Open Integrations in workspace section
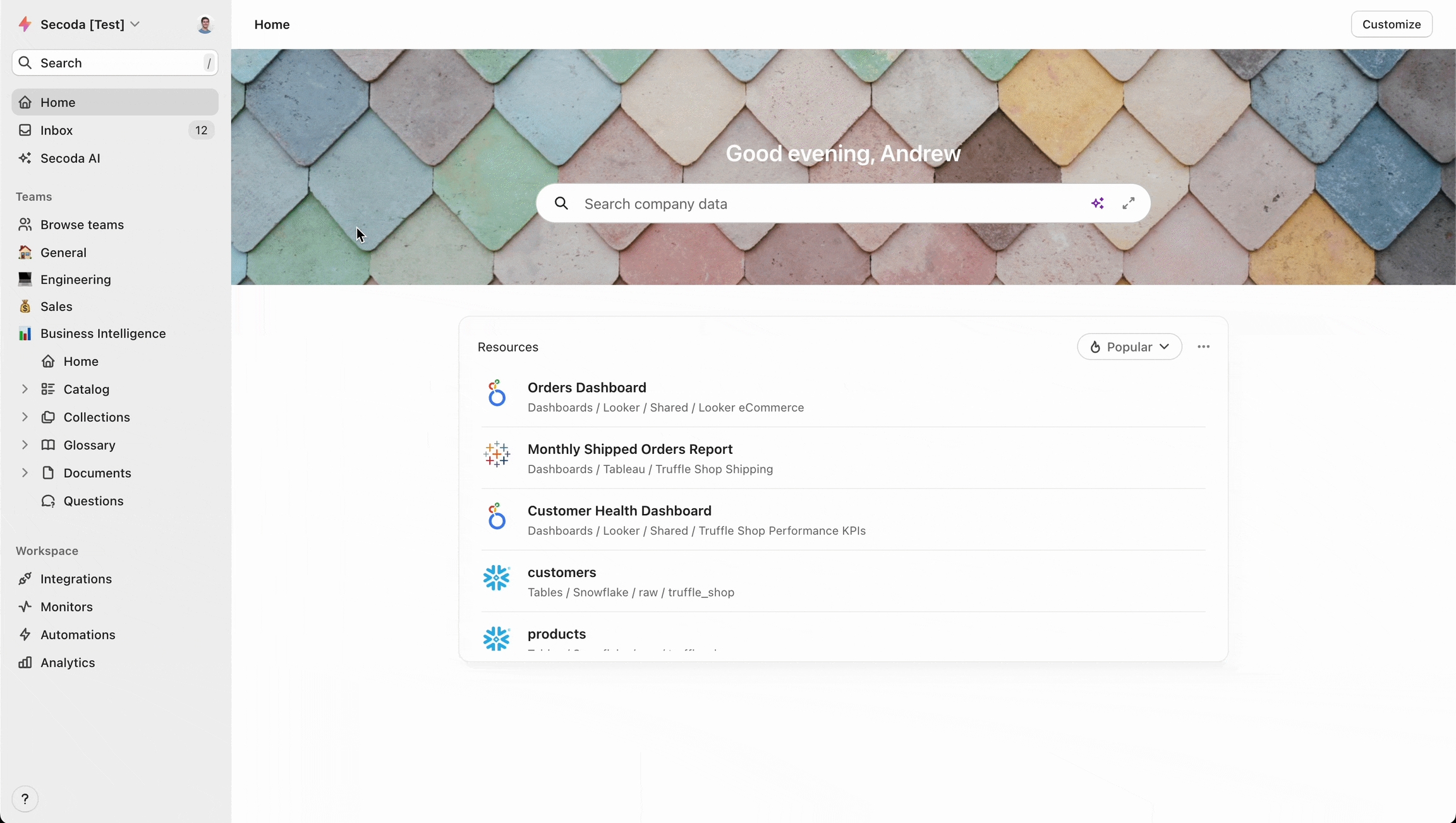The image size is (1456, 823). click(76, 579)
